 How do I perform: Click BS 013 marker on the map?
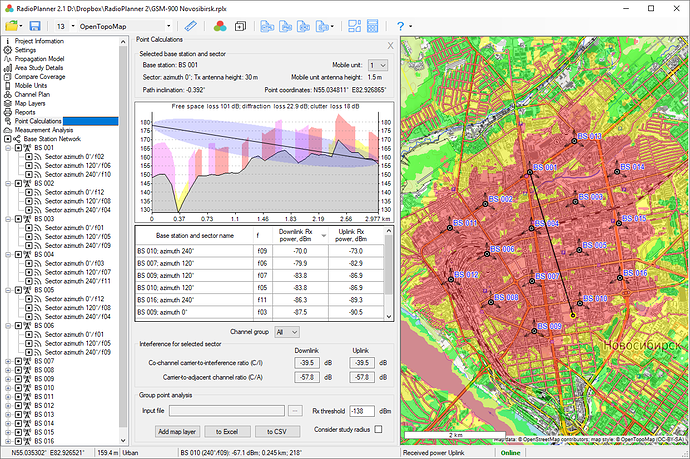[574, 141]
